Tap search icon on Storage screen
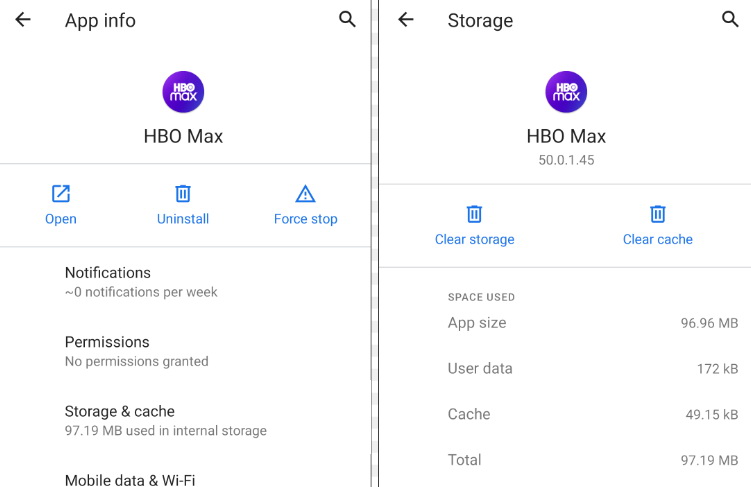The height and width of the screenshot is (487, 751). 730,19
